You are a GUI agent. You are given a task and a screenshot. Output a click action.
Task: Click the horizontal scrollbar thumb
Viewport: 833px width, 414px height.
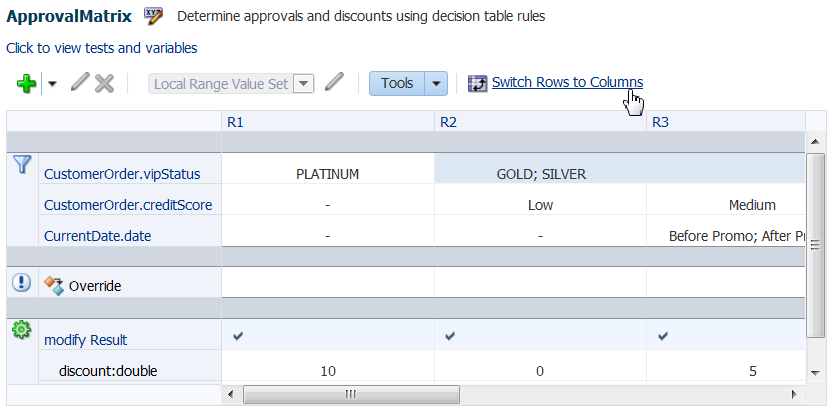[x=351, y=394]
